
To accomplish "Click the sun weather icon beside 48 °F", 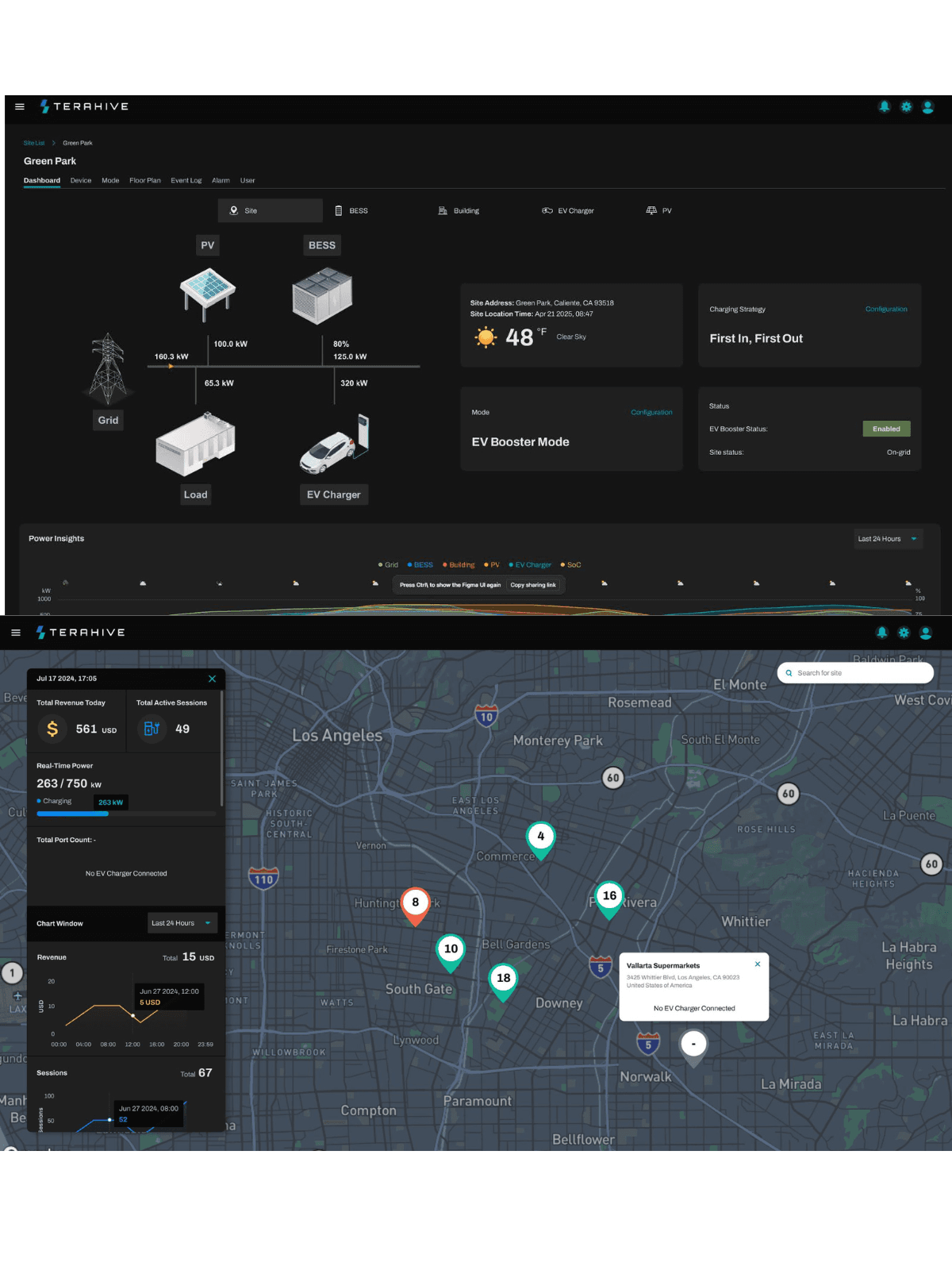I will (x=486, y=337).
